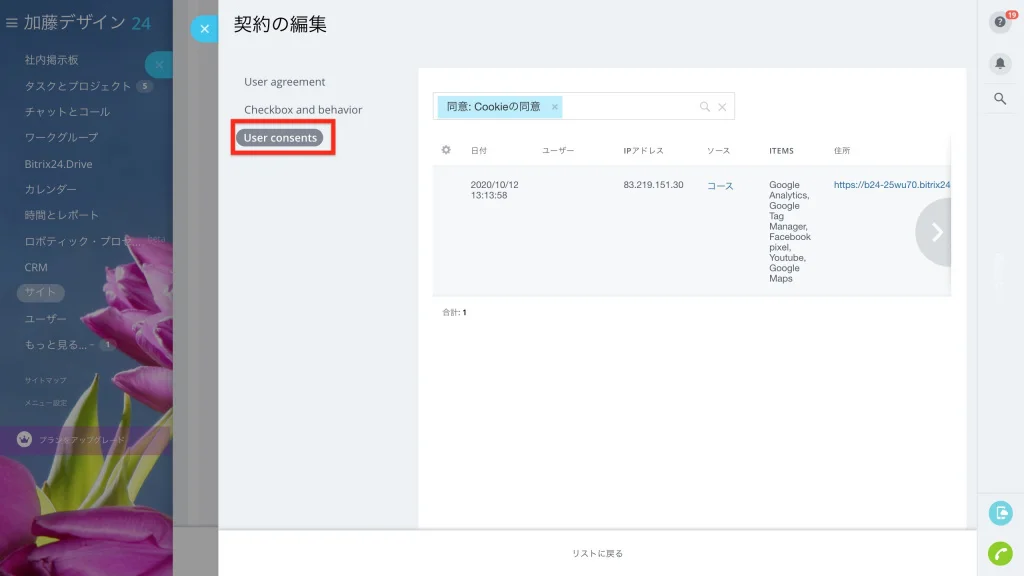This screenshot has height=576, width=1024.
Task: Click the plan upgrade crown icon
Action: coord(24,440)
